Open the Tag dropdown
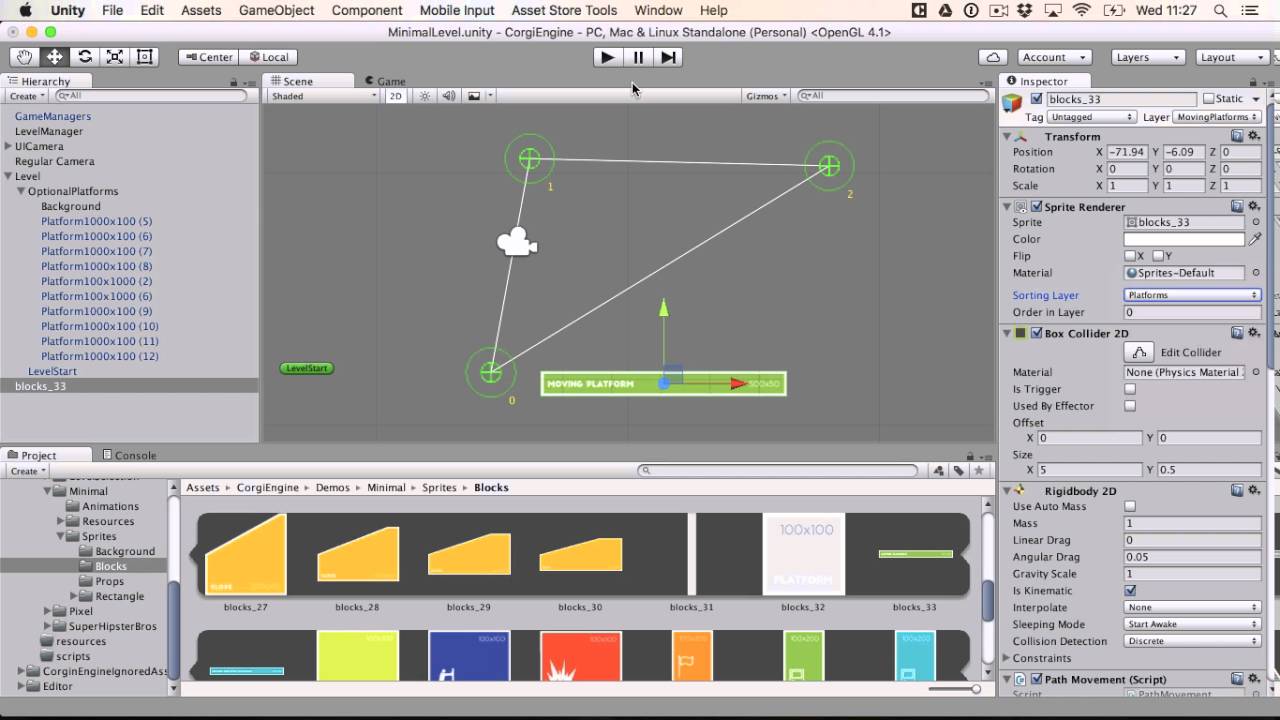The width and height of the screenshot is (1280, 720). pyautogui.click(x=1092, y=117)
